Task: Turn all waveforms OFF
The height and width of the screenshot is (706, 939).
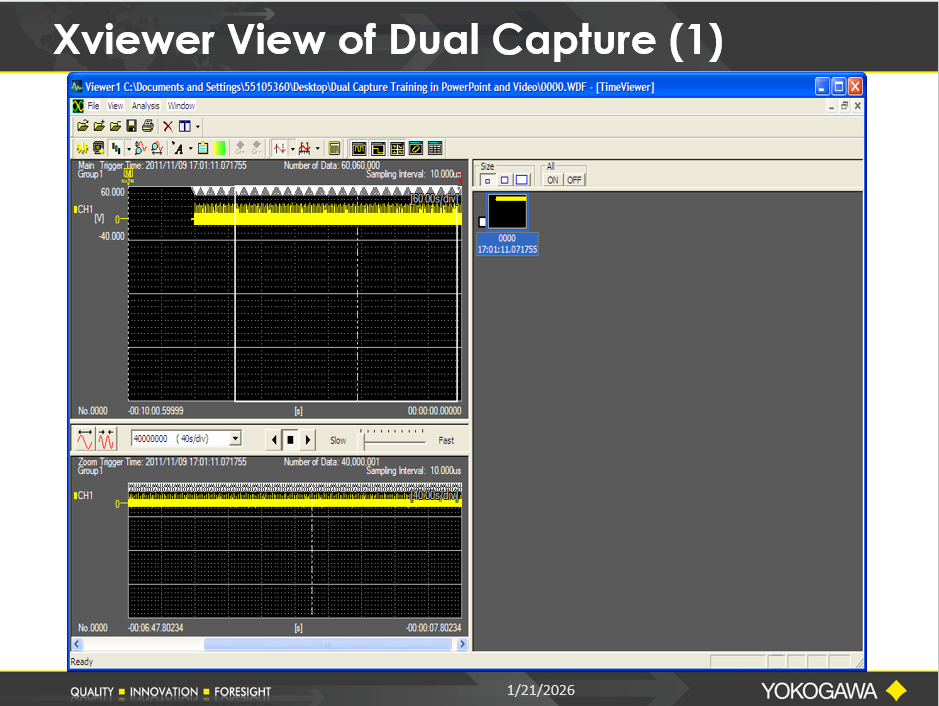Action: click(574, 180)
